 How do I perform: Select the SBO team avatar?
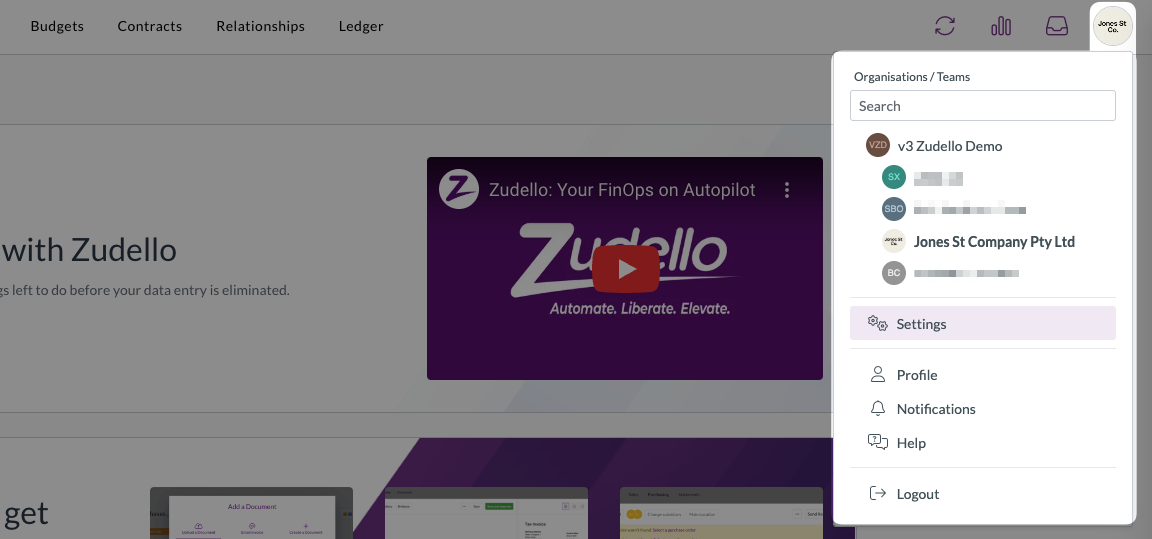(x=893, y=209)
